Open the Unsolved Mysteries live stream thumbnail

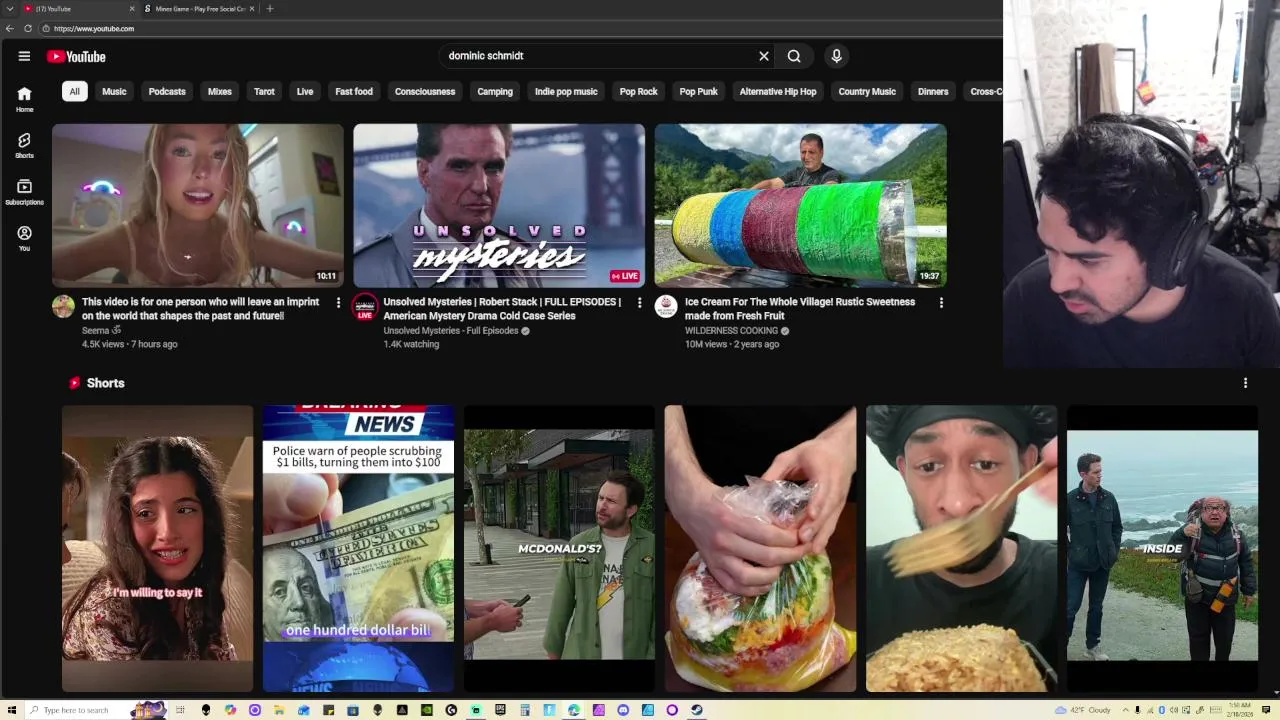coord(499,205)
